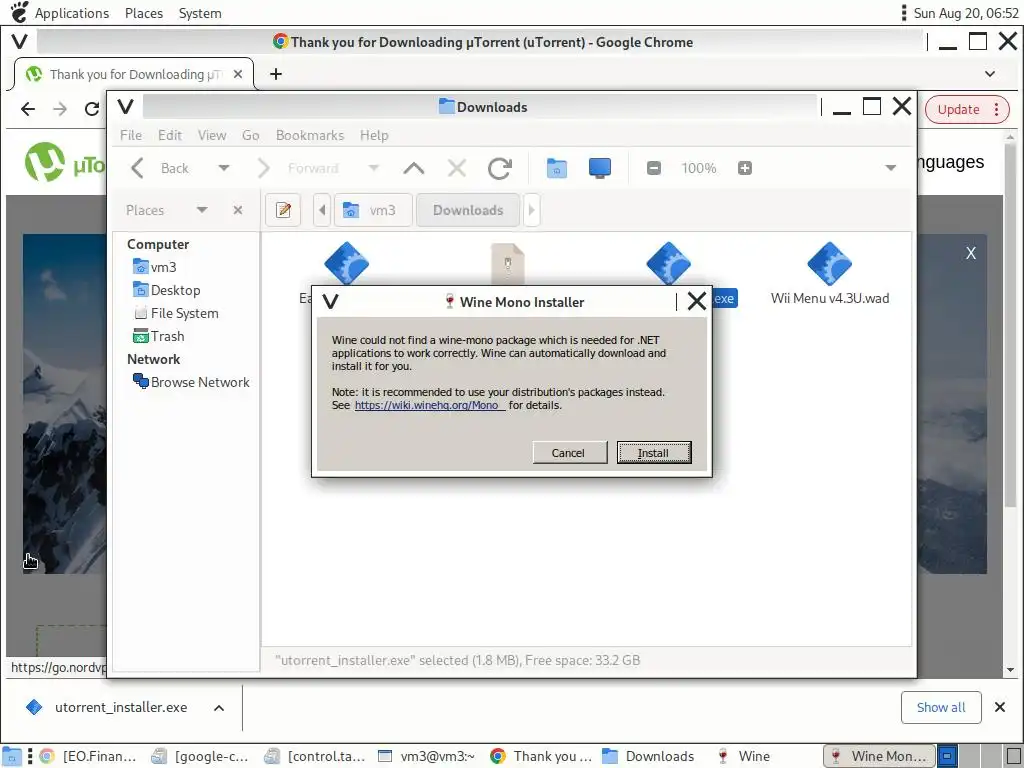Click the Forward button in file manager

tap(300, 168)
